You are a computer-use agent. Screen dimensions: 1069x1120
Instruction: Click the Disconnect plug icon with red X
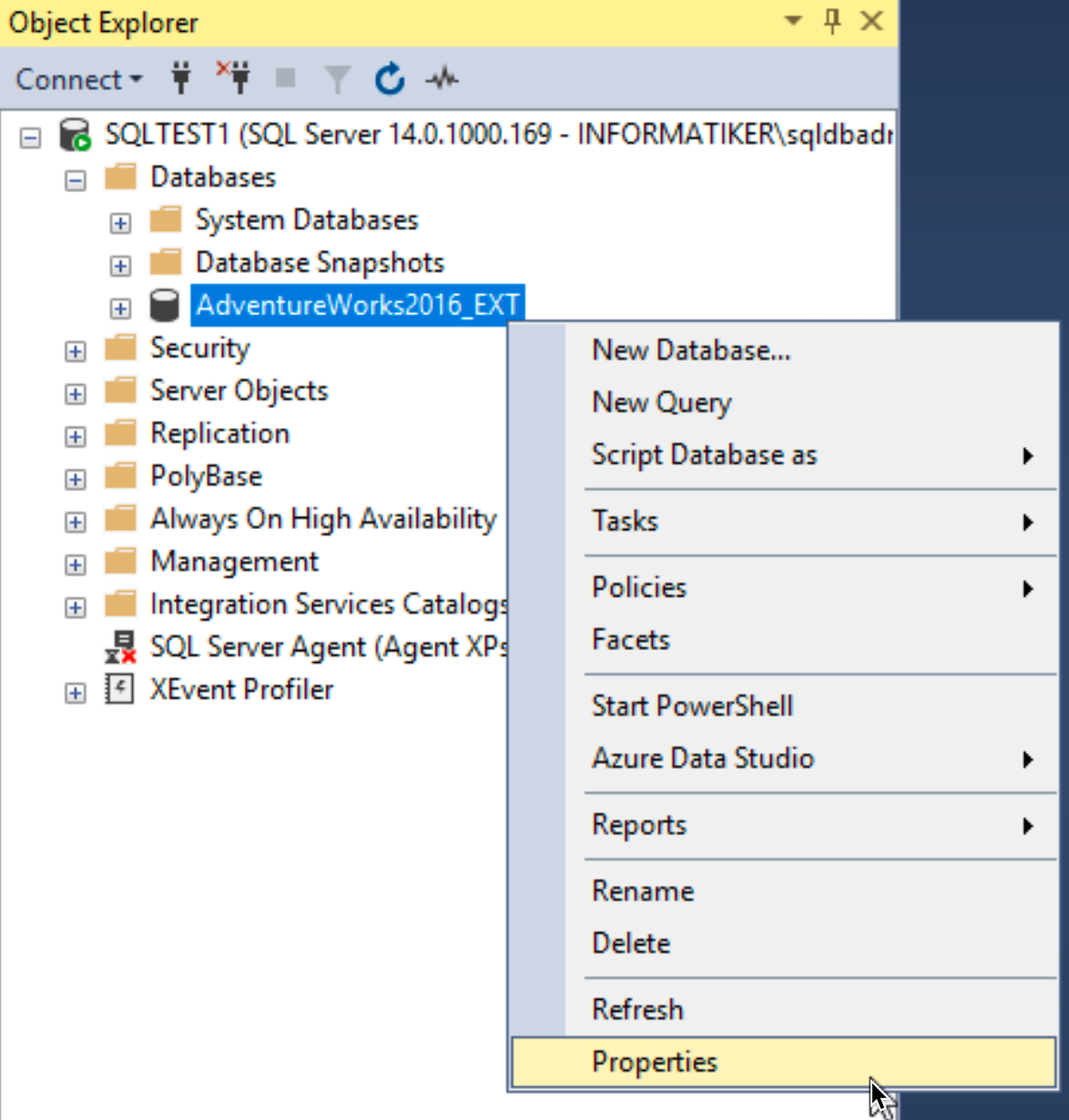(x=233, y=78)
